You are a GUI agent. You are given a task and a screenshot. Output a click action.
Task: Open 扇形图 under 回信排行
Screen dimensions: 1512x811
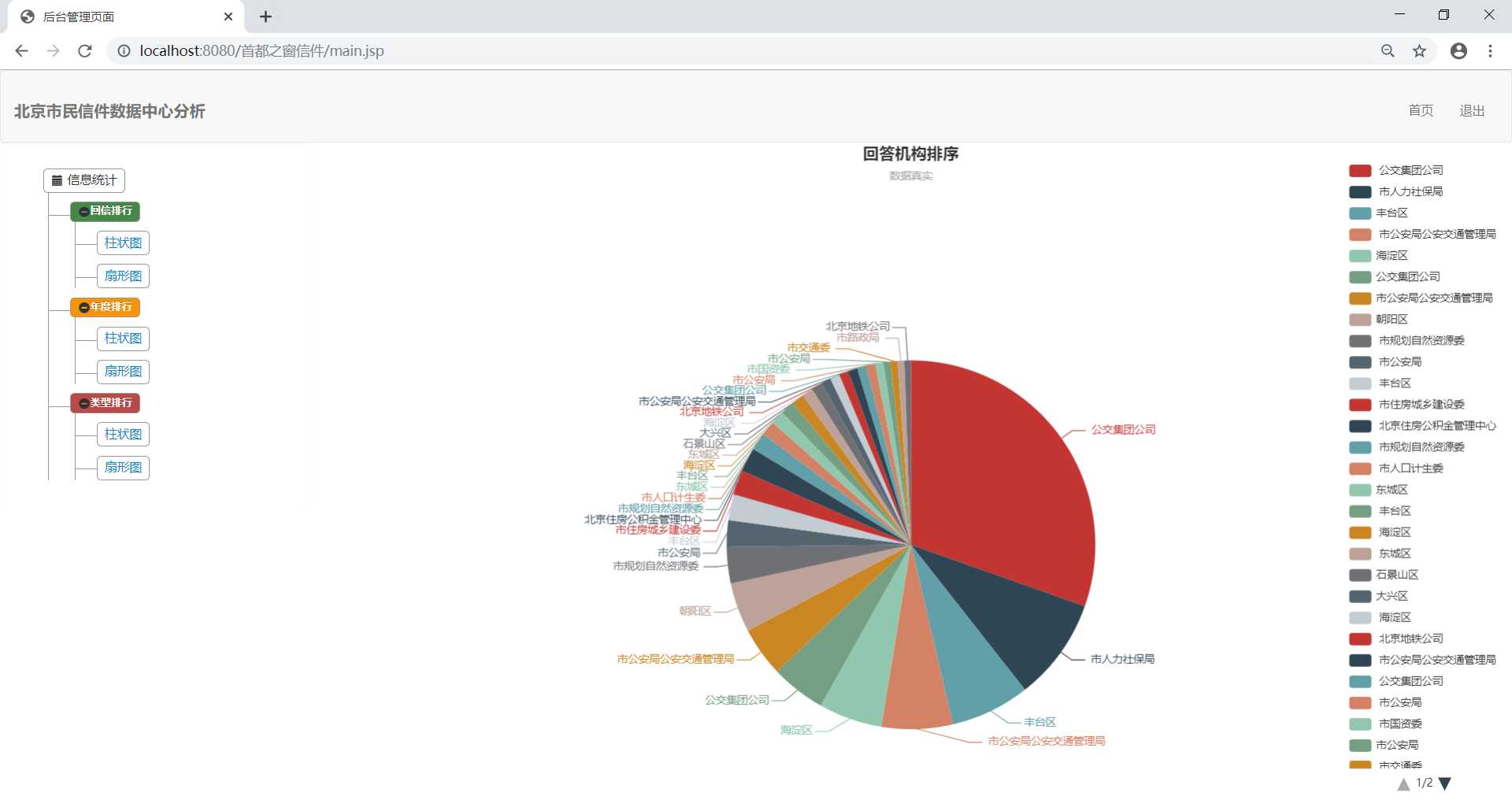(x=123, y=276)
